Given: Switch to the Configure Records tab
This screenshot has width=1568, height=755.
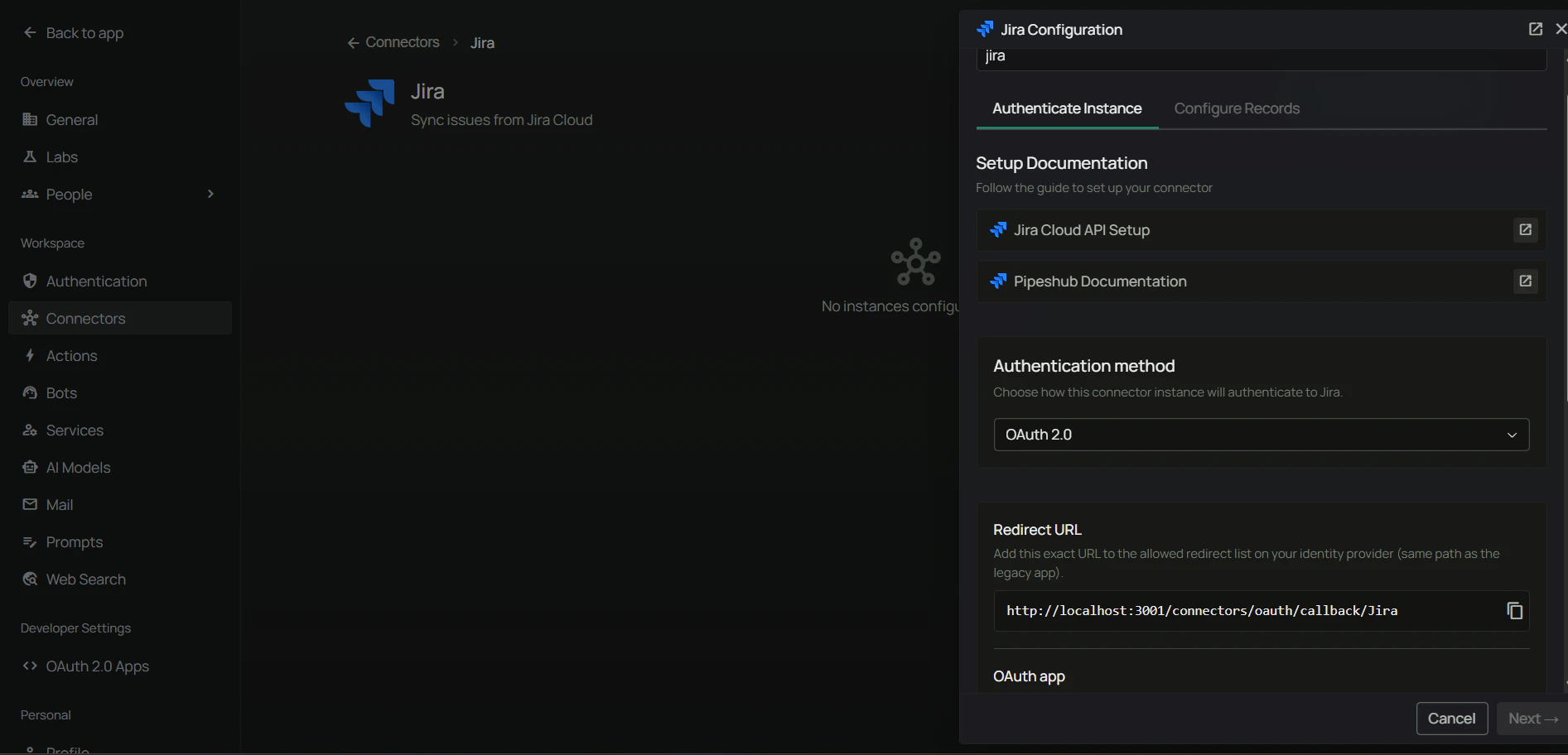Looking at the screenshot, I should [1237, 108].
